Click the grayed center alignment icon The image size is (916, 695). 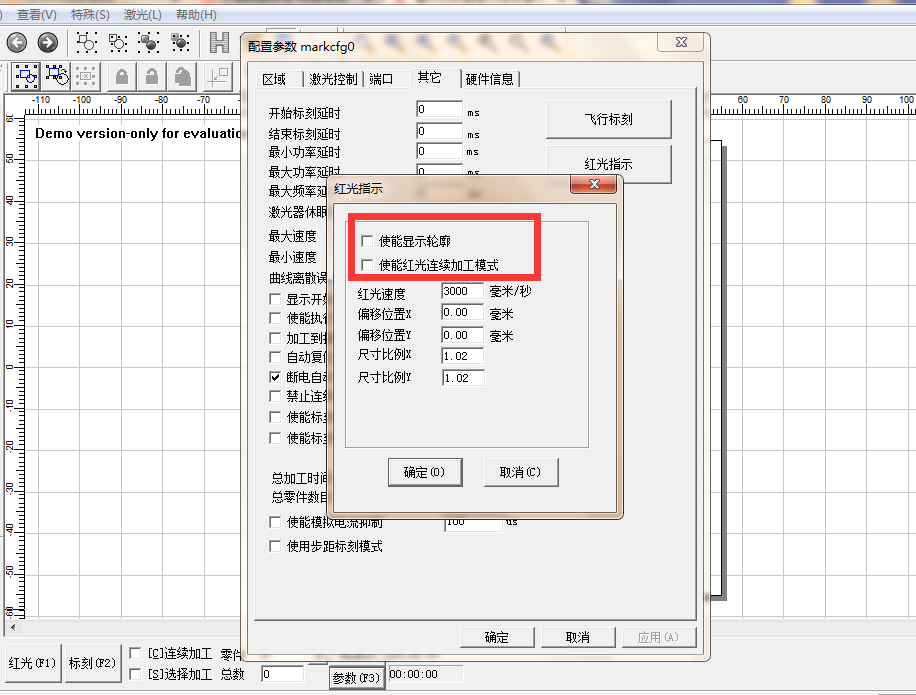point(86,77)
